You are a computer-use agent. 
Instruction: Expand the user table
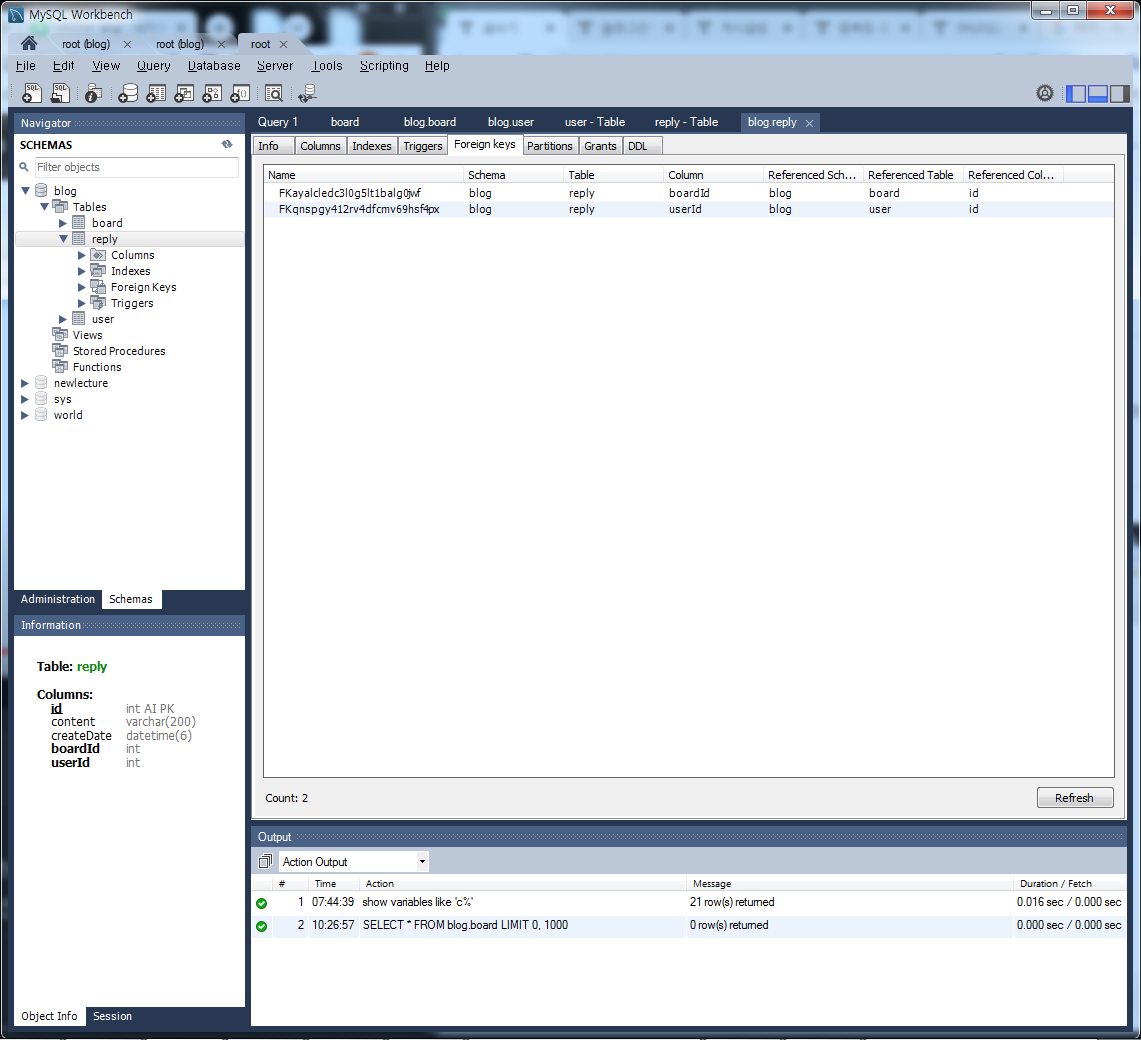pos(63,319)
